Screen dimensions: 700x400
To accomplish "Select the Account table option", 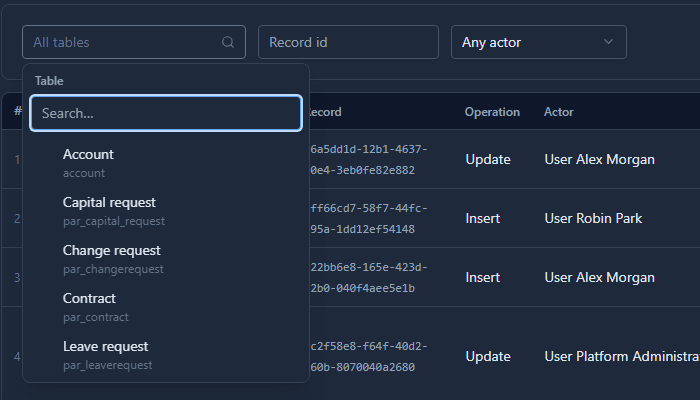I will pos(166,163).
